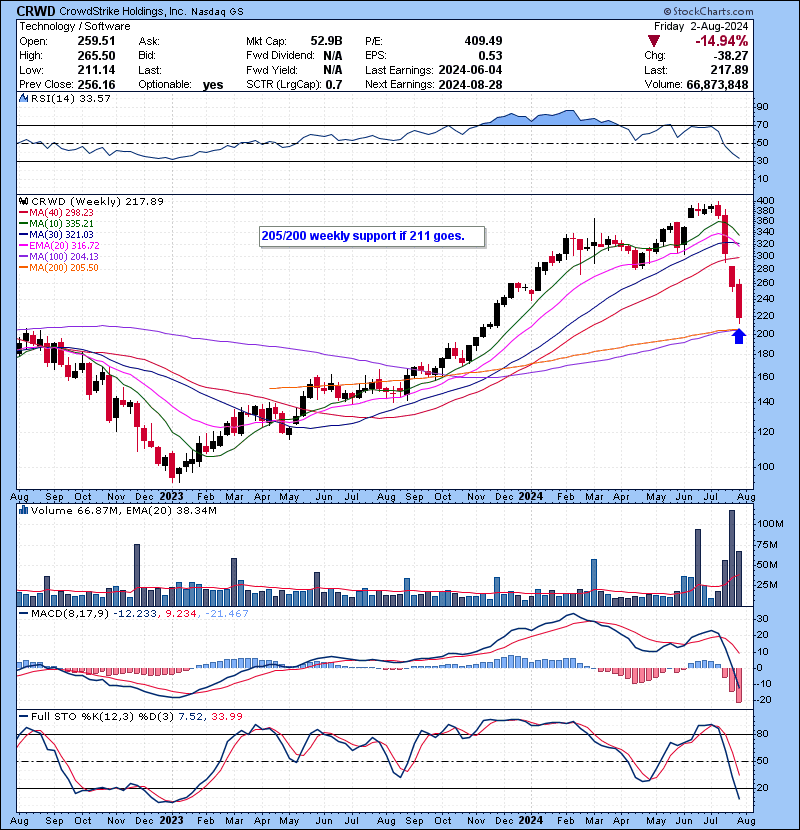The image size is (800, 830).
Task: Click the Optionable 'yes' value
Action: point(212,85)
